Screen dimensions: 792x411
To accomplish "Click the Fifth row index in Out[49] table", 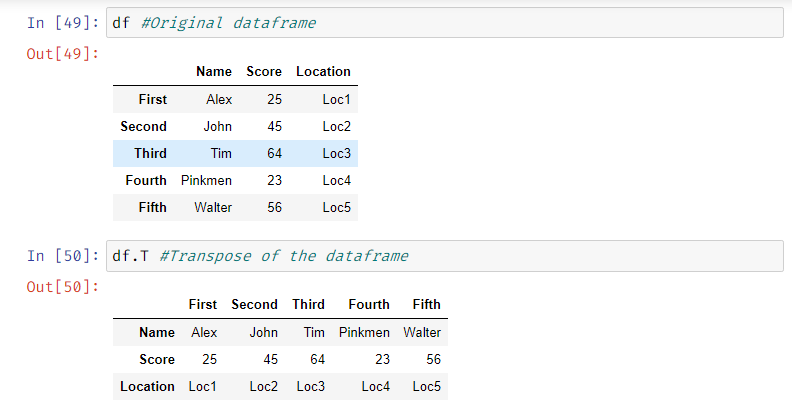I will 153,208.
